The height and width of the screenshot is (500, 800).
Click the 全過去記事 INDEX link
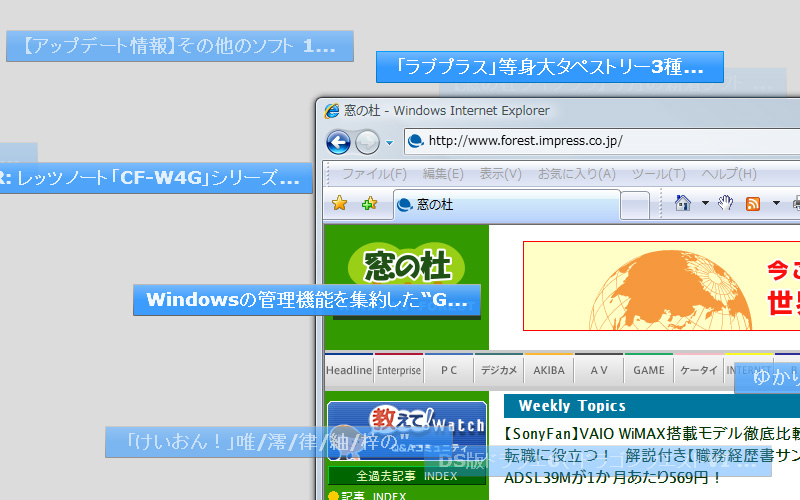pyautogui.click(x=407, y=476)
